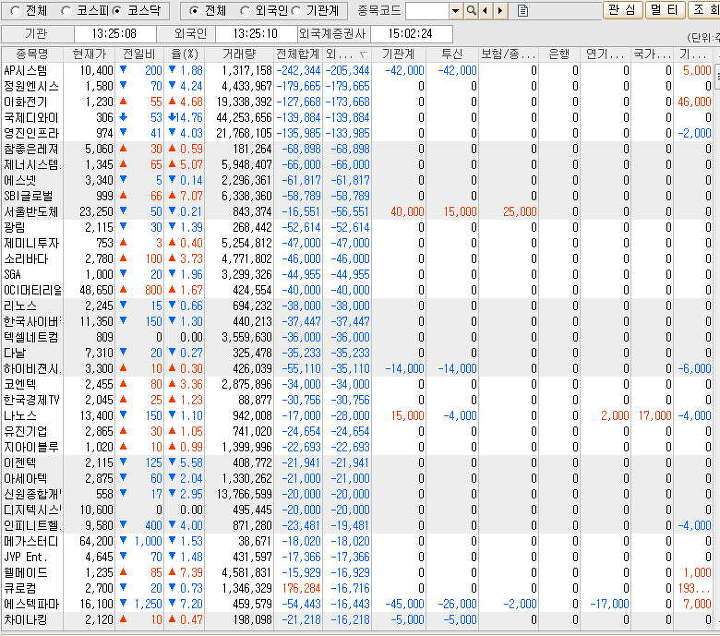Sort by 연기... column header

pyautogui.click(x=605, y=54)
